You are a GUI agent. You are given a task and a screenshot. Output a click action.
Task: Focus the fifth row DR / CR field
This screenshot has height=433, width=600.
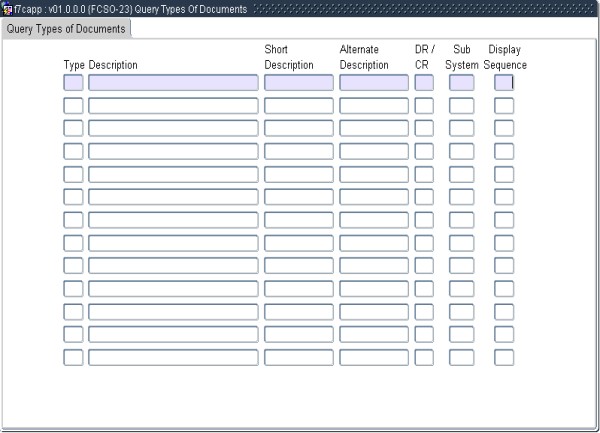[424, 174]
